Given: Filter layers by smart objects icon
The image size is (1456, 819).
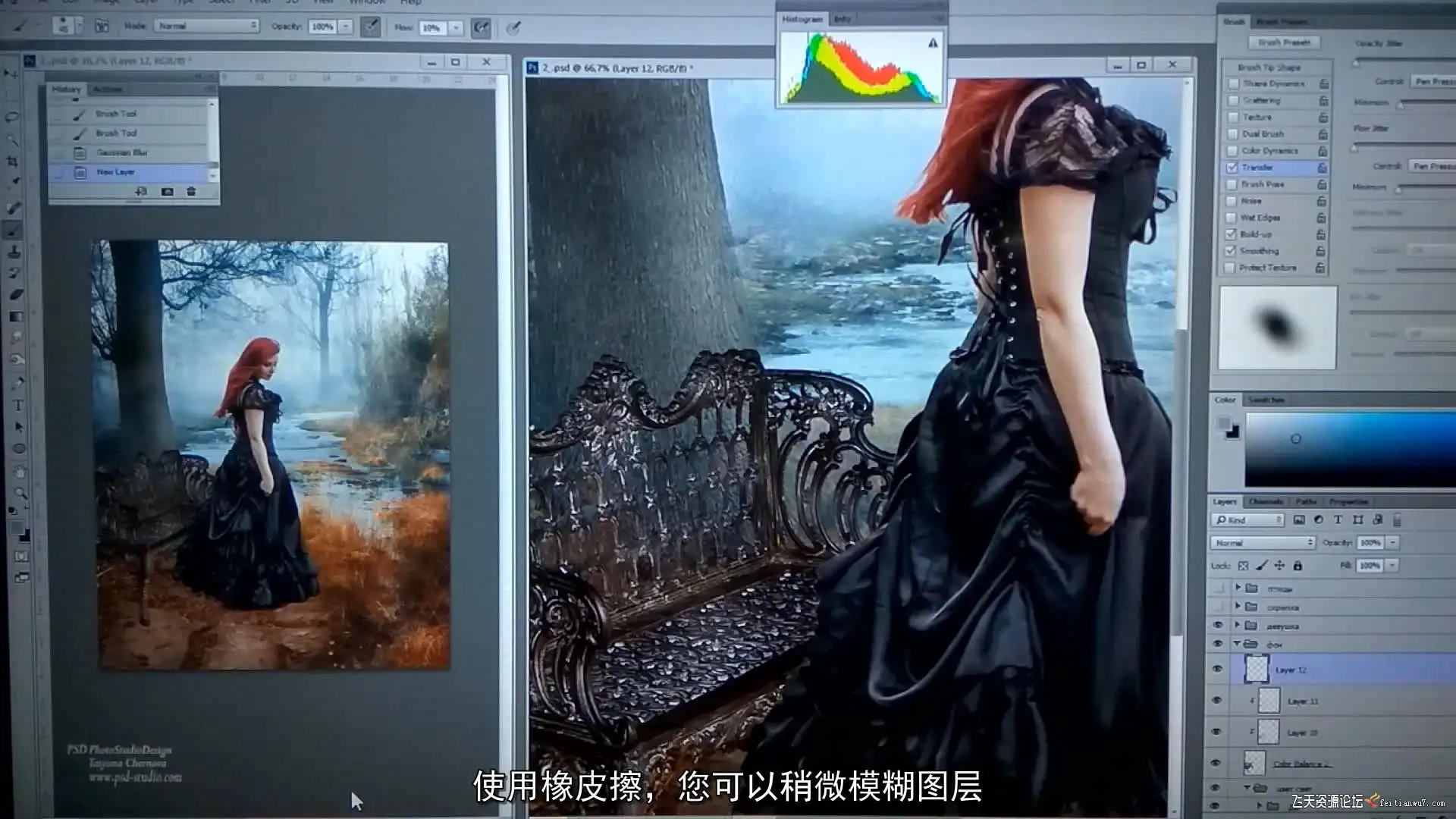Looking at the screenshot, I should click(x=1377, y=519).
